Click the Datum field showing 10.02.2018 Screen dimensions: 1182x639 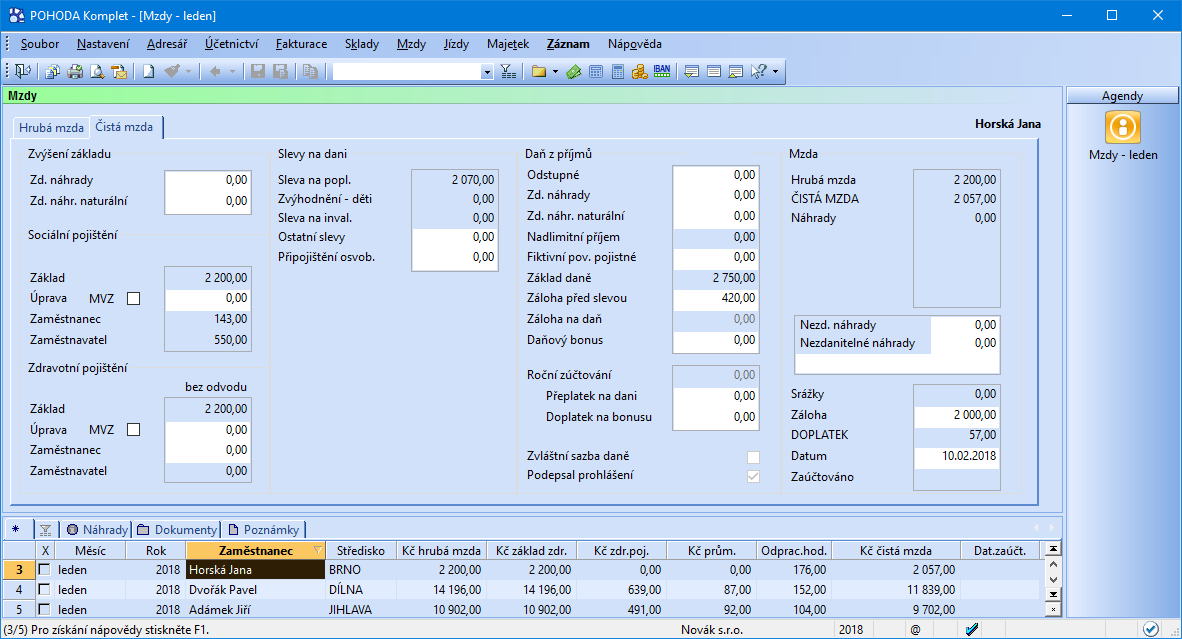[x=957, y=456]
